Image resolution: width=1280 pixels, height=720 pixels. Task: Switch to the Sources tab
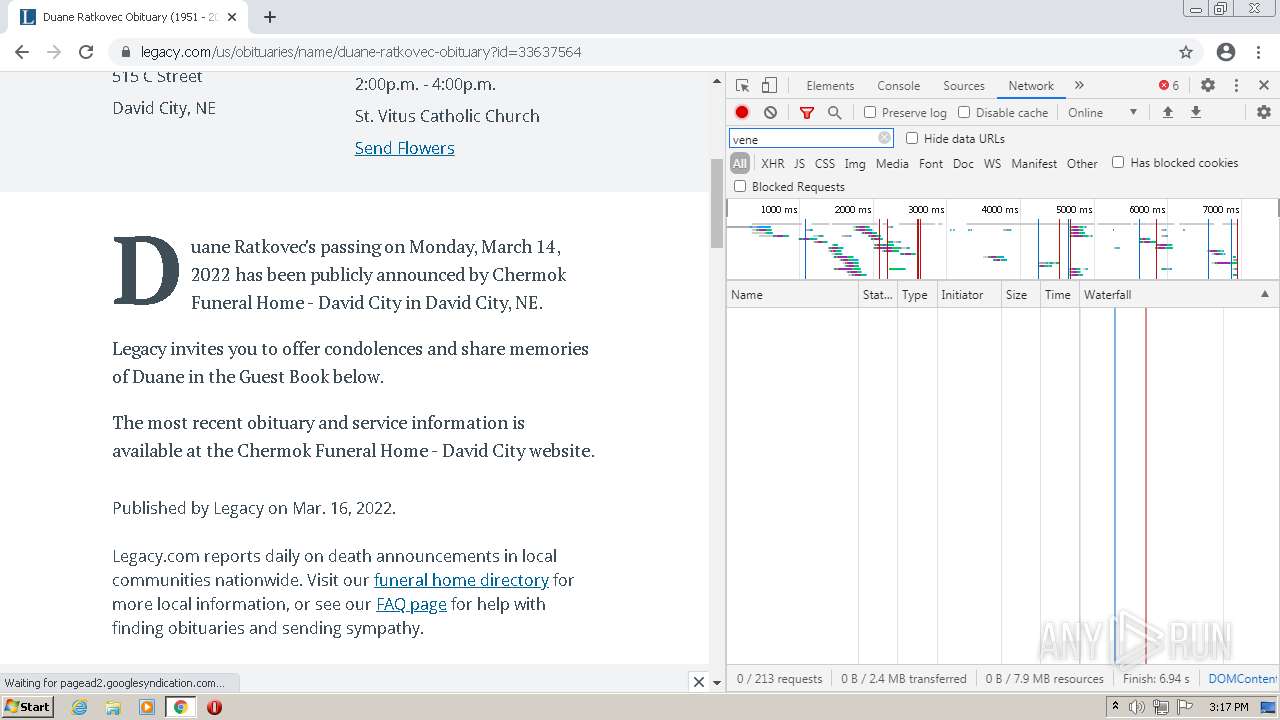click(x=964, y=86)
